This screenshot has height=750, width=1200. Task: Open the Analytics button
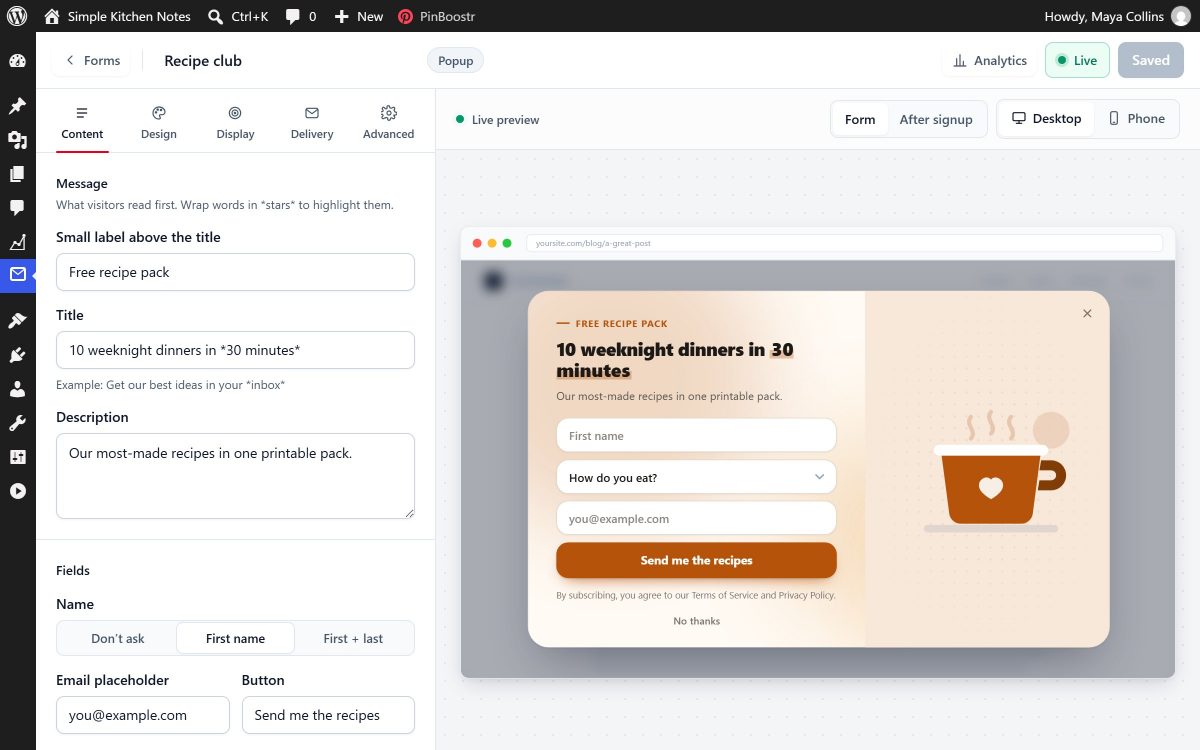[989, 60]
